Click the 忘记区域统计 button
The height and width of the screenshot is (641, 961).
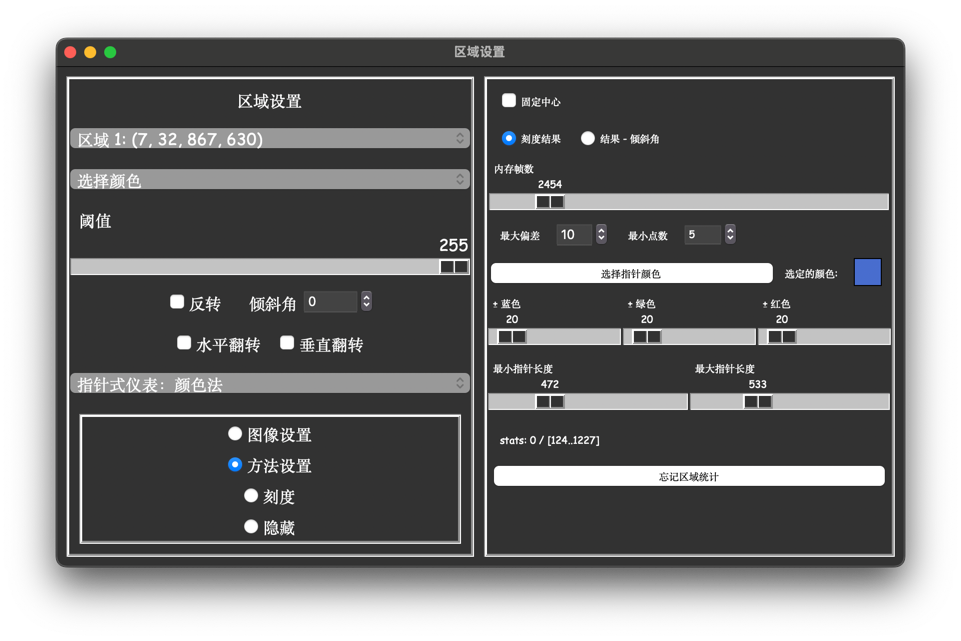689,476
